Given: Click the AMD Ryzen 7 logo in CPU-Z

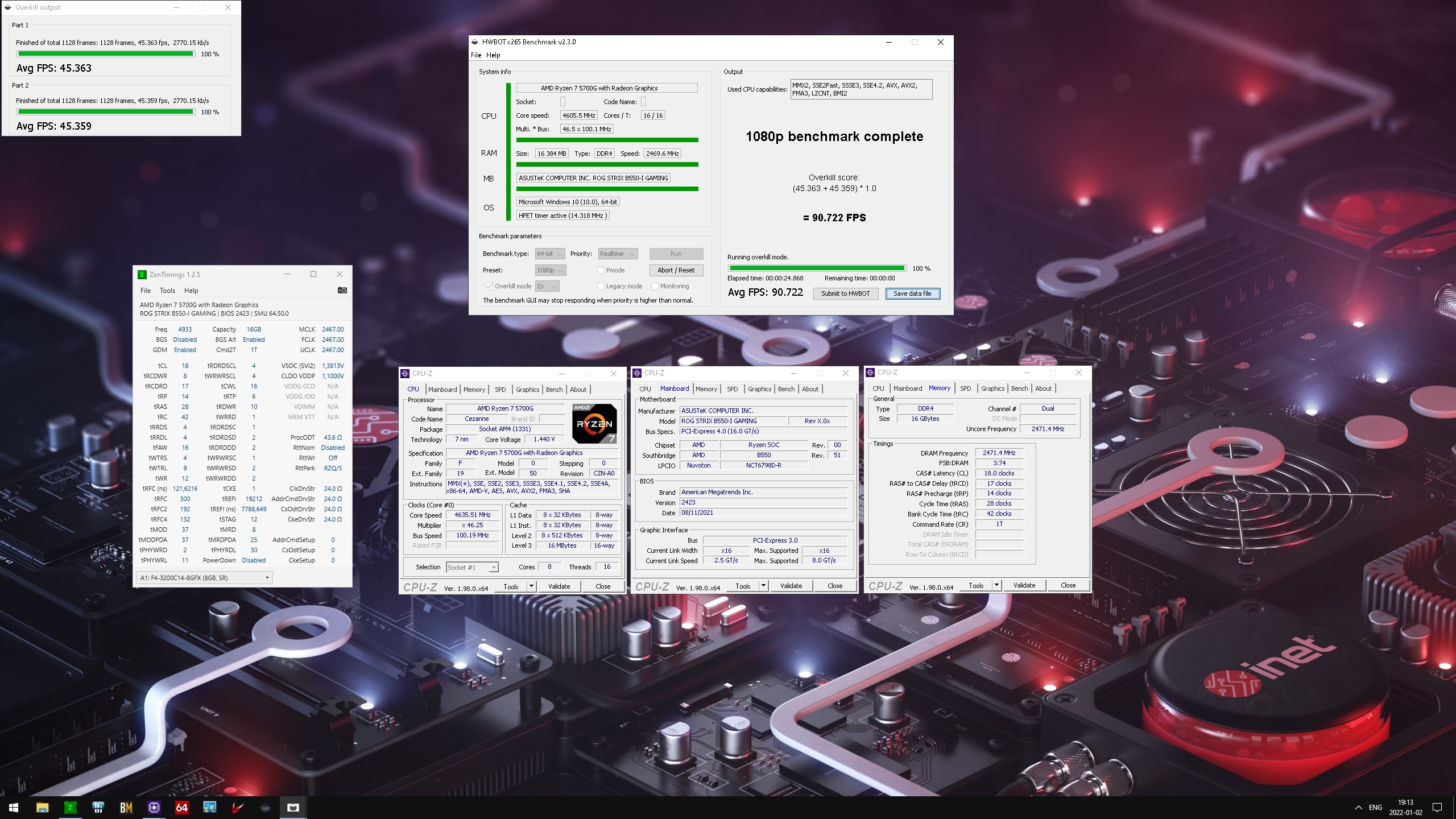Looking at the screenshot, I should click(594, 424).
